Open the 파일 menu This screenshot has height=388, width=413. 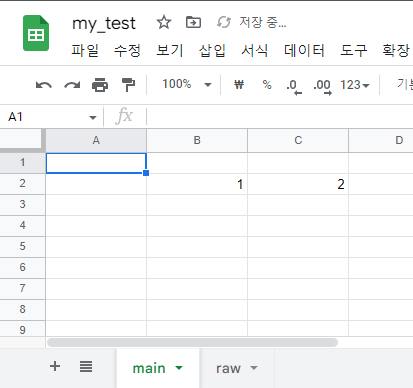85,51
